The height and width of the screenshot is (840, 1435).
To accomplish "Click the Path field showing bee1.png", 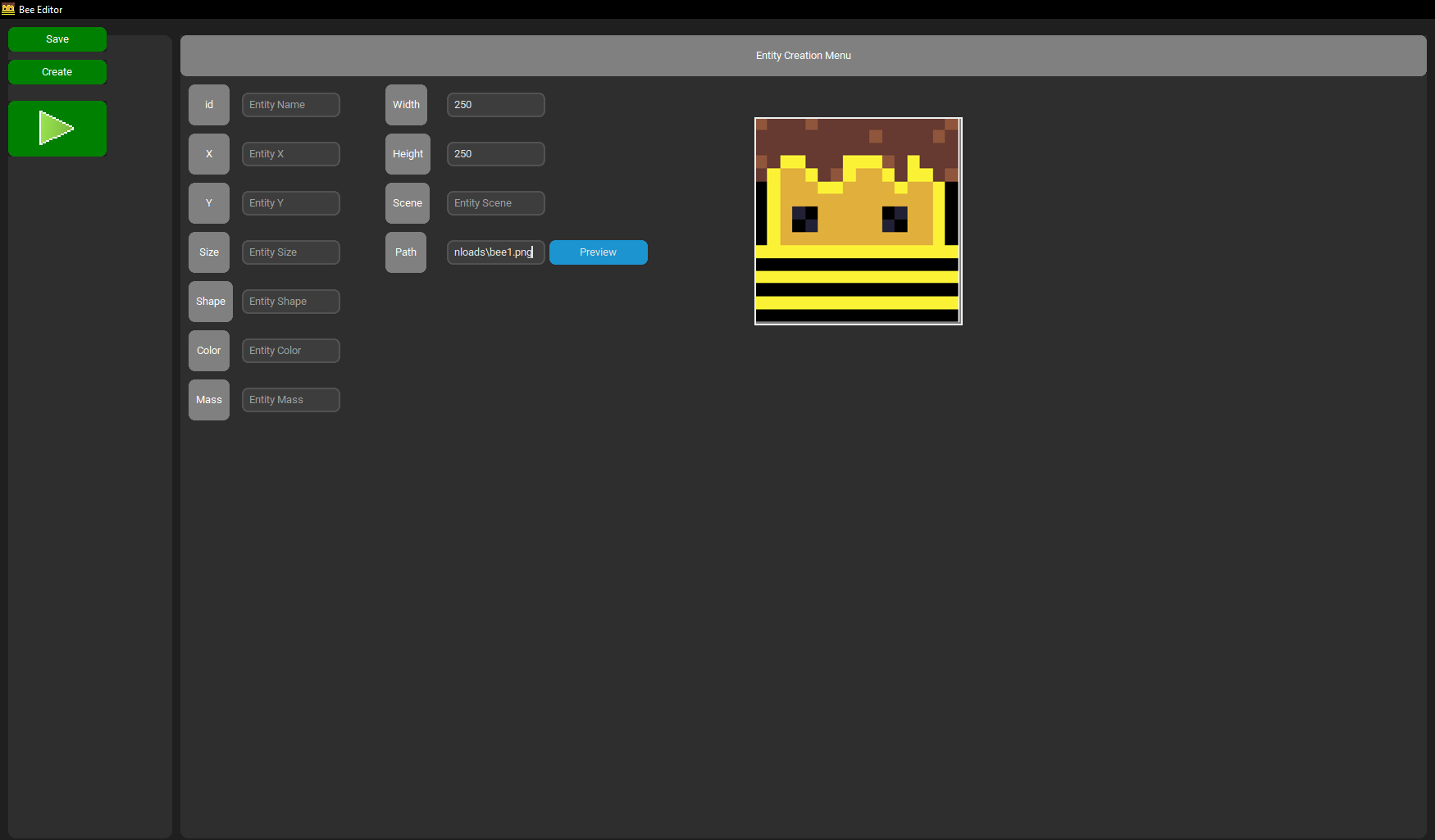I will coord(496,252).
